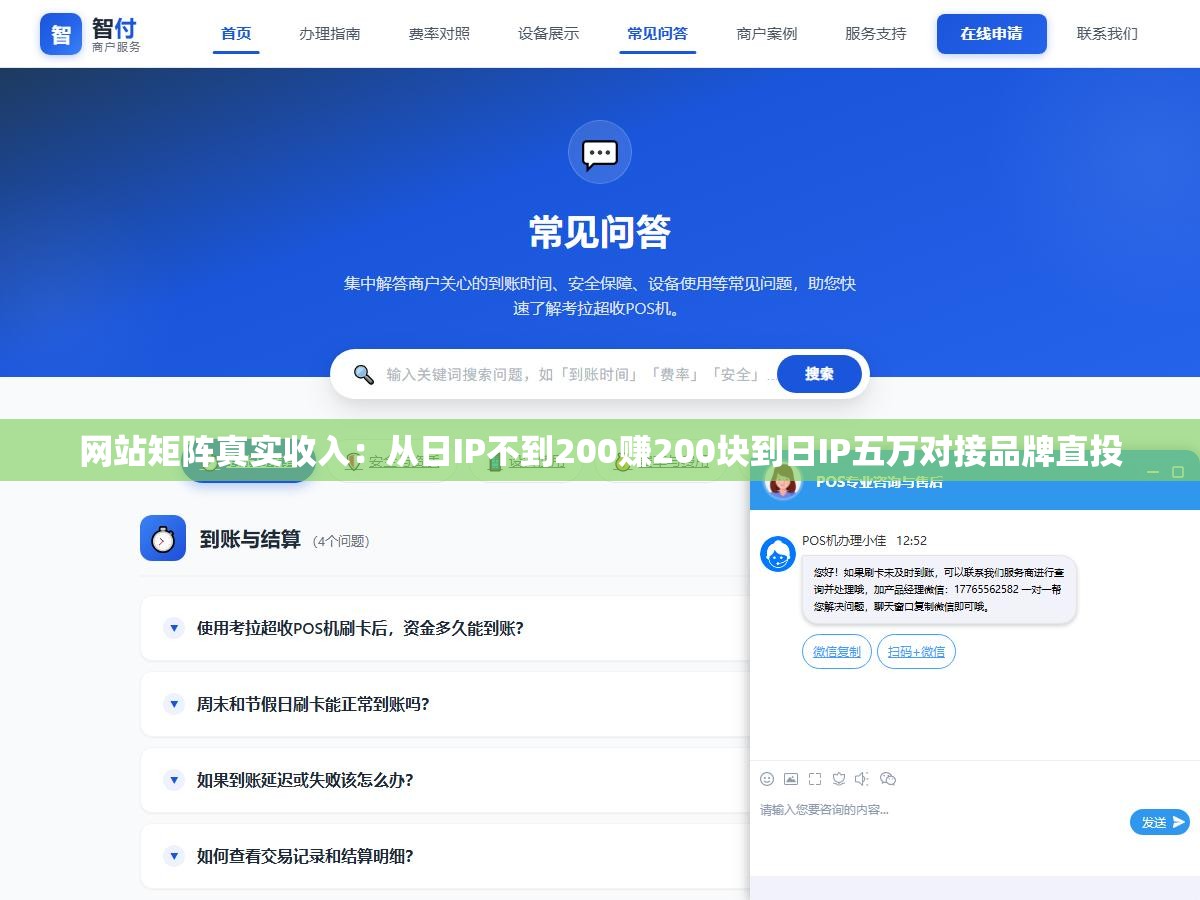1200x900 pixels.
Task: Focus the FAQ keyword search field
Action: (580, 374)
